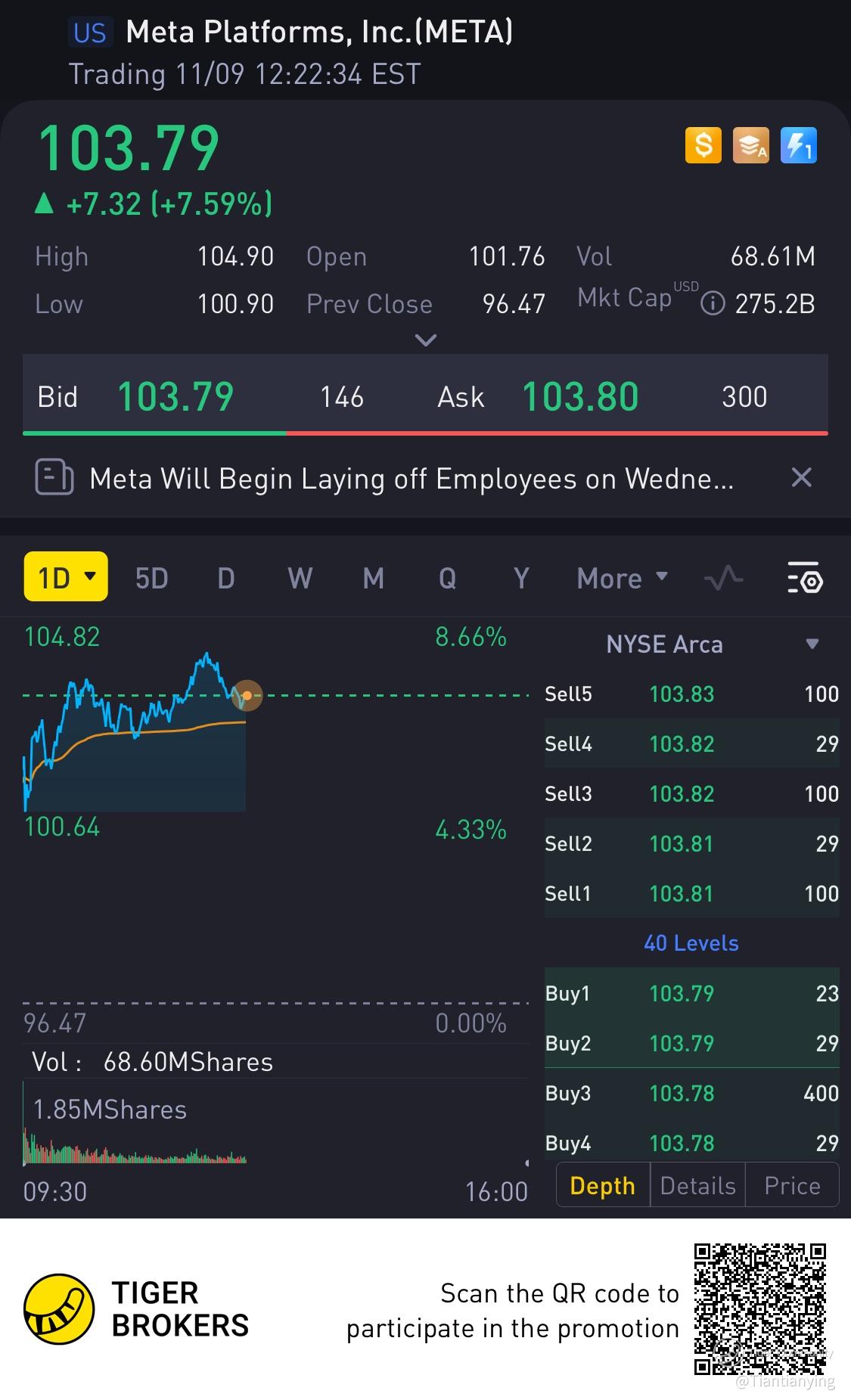Switch chart to Y yearly timeframe
851x1400 pixels.
520,579
